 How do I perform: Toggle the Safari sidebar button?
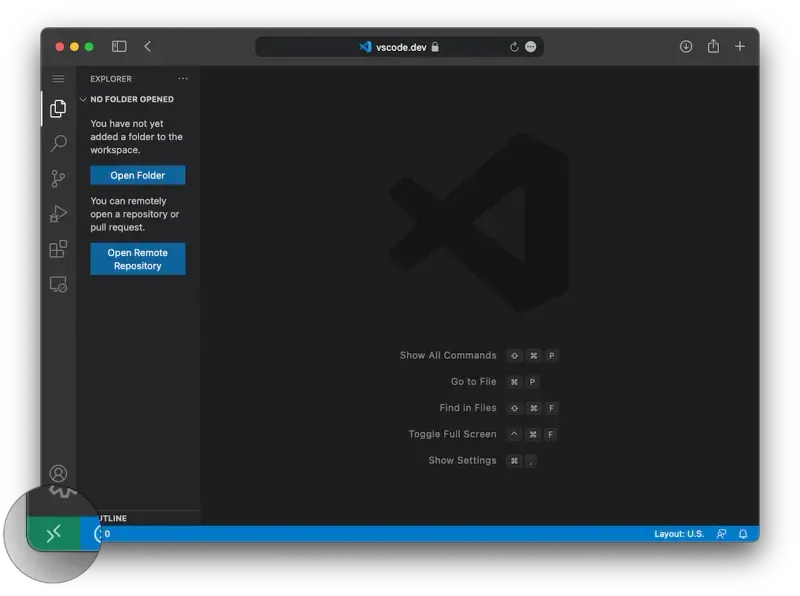[119, 46]
